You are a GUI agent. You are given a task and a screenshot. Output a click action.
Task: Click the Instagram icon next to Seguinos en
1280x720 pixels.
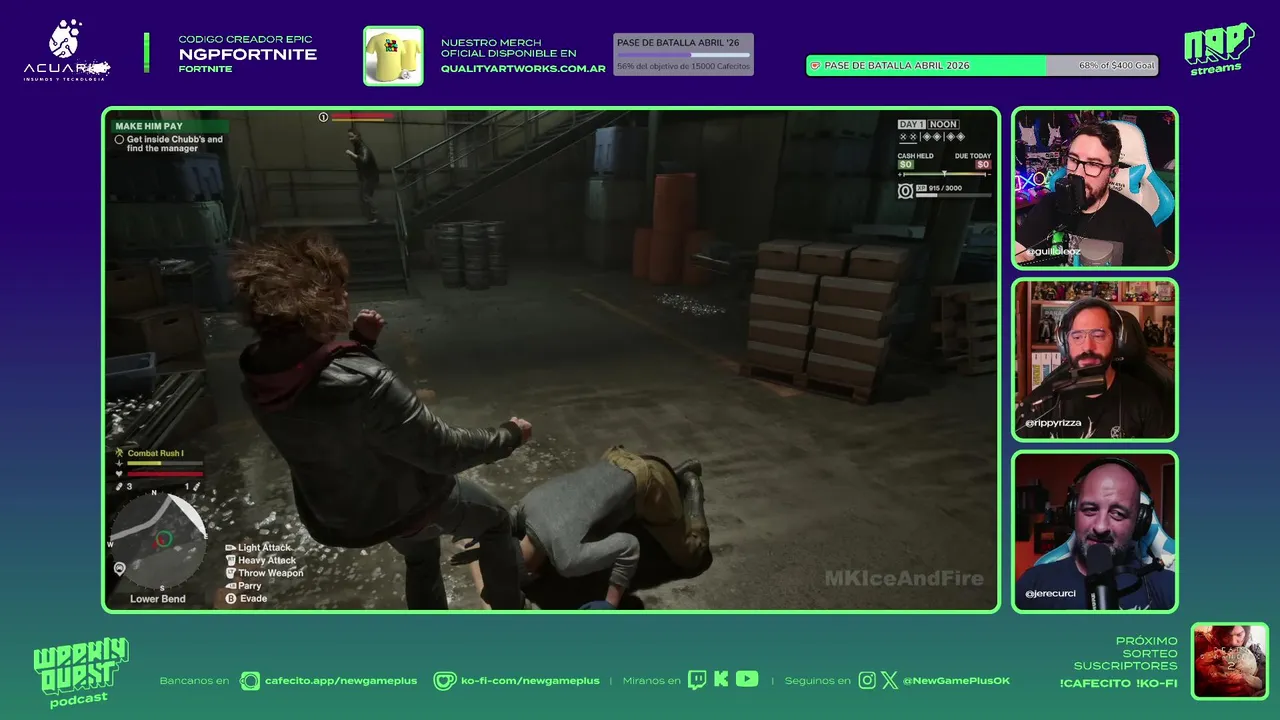coord(867,680)
